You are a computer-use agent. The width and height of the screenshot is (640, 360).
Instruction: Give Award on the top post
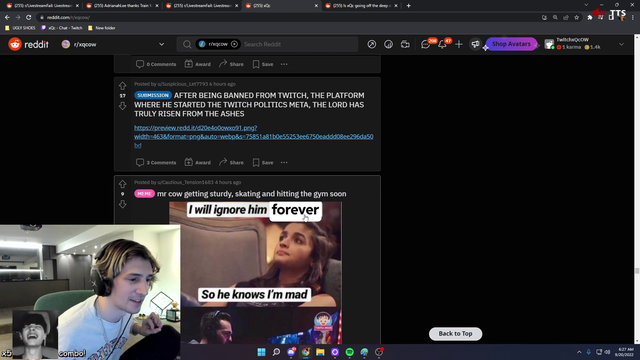click(x=198, y=64)
